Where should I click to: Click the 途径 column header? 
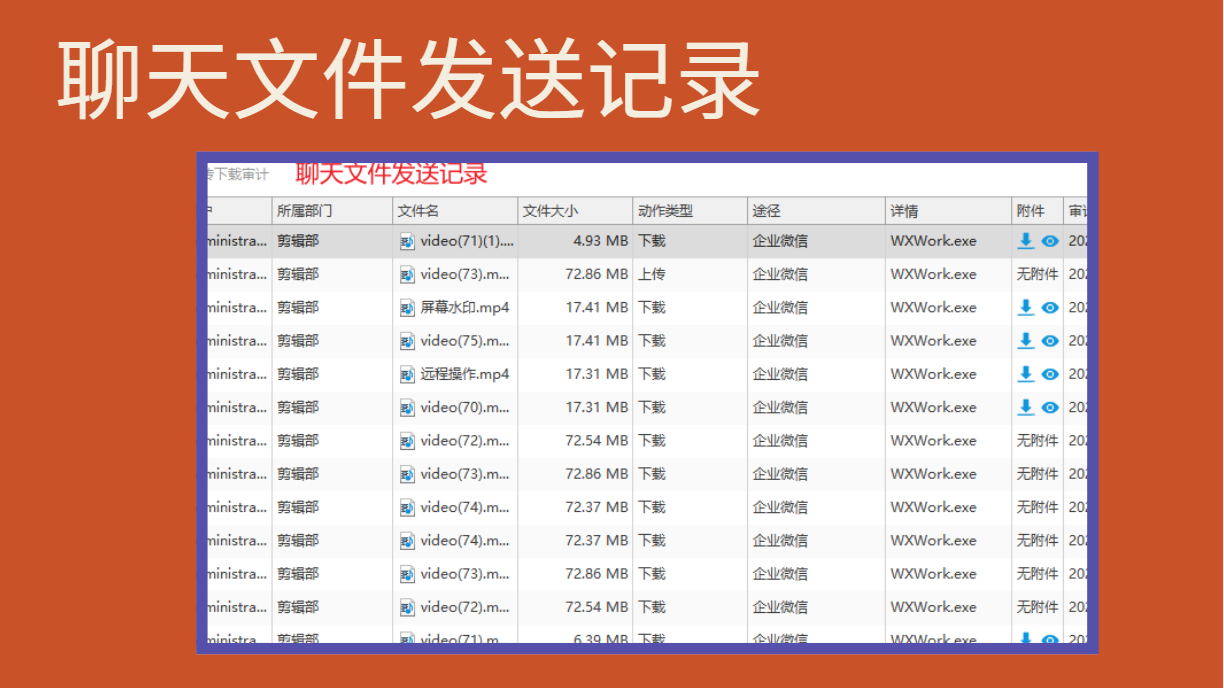(816, 211)
